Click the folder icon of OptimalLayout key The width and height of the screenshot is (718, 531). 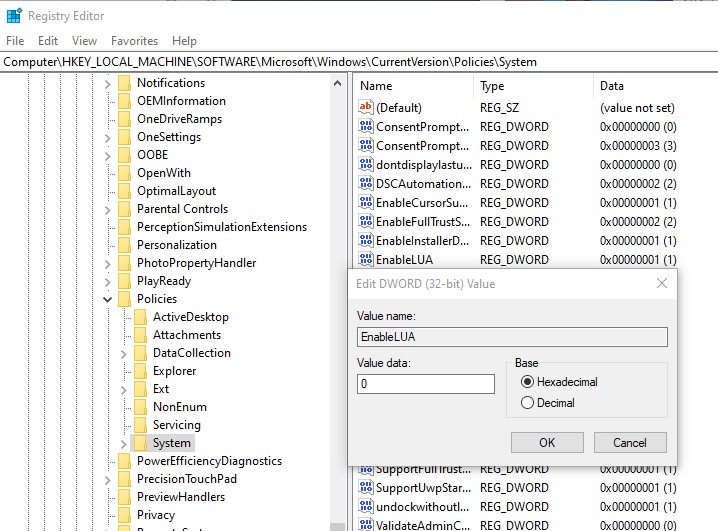click(124, 191)
